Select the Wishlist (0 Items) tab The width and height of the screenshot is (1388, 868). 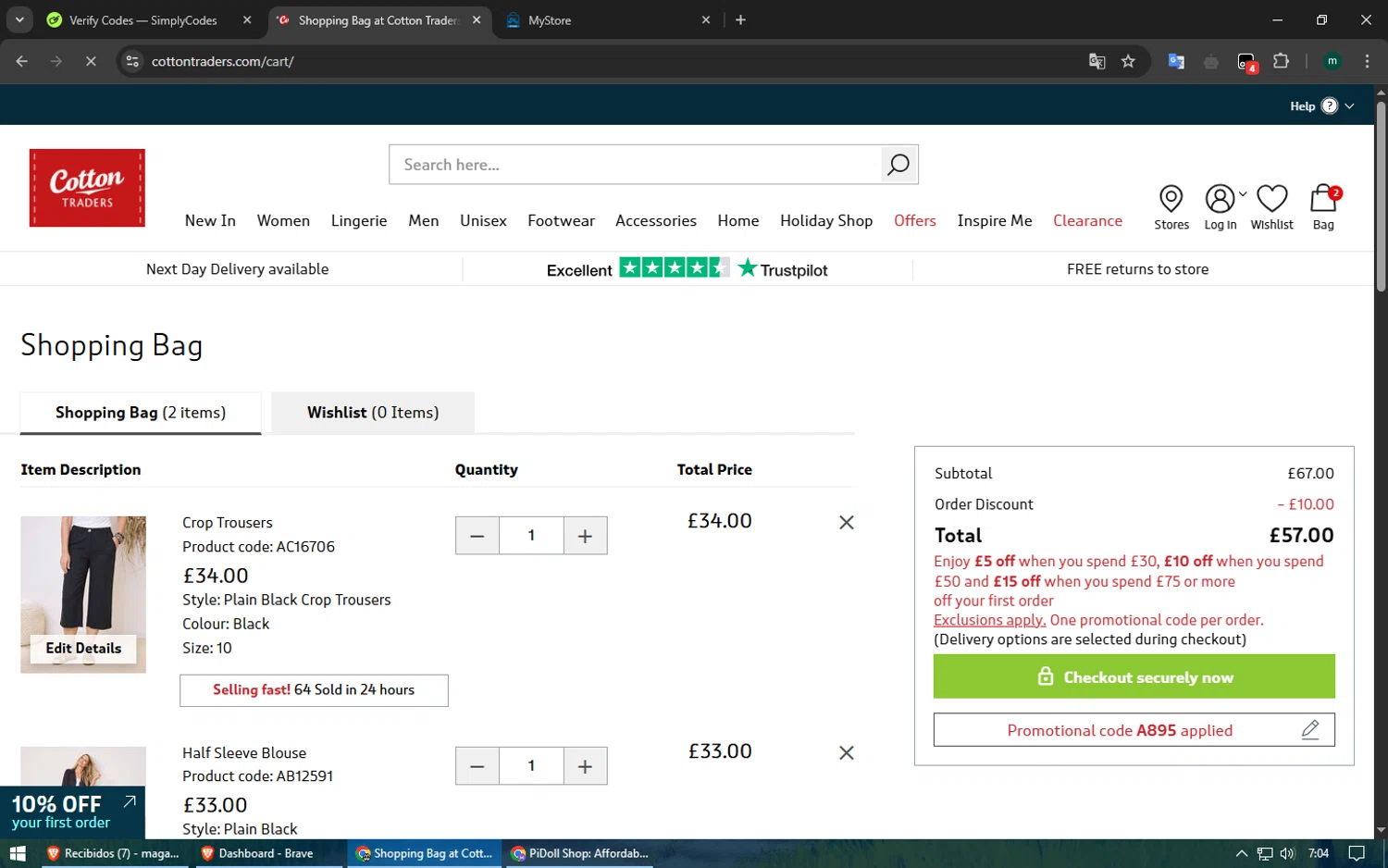(373, 413)
